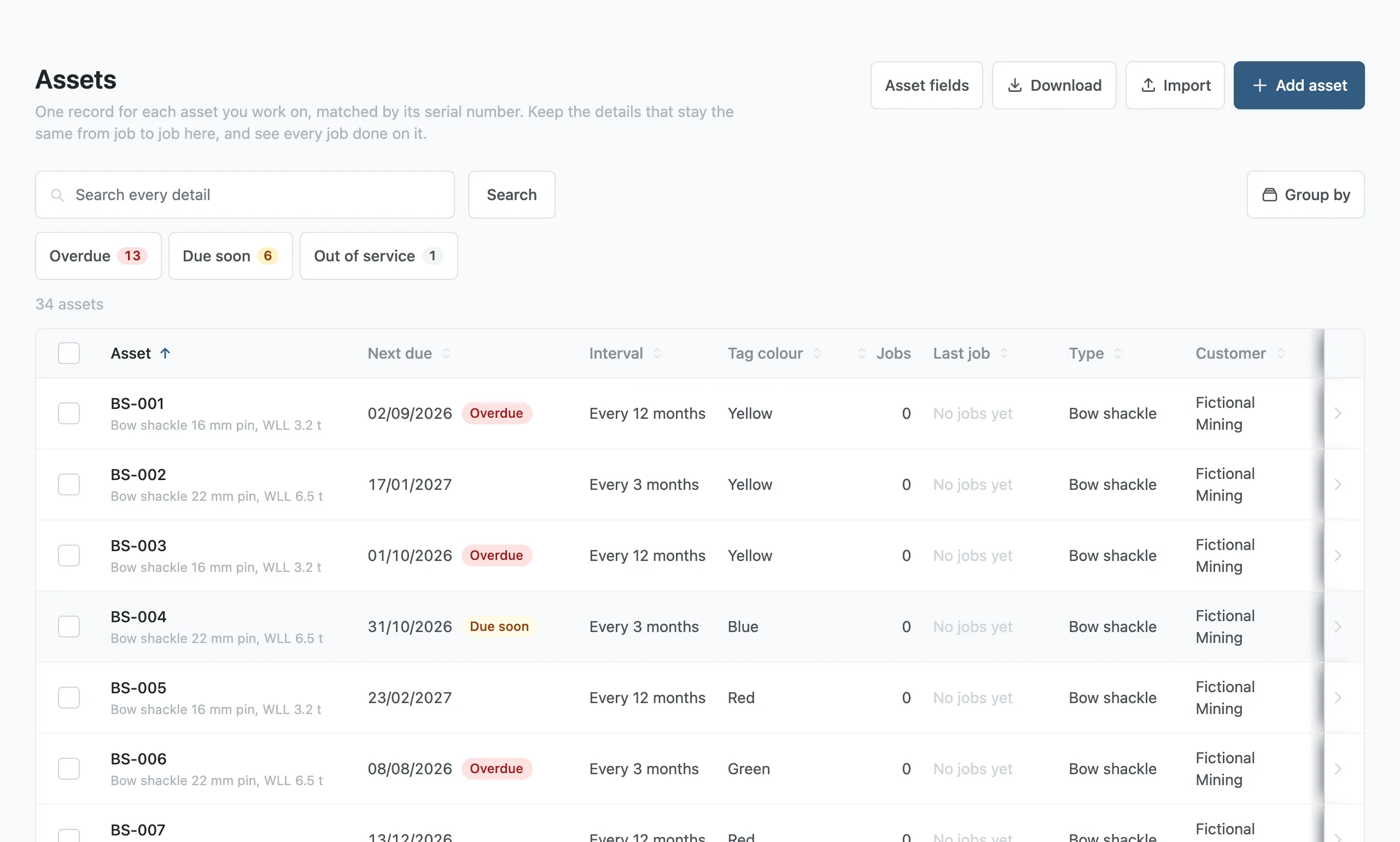Viewport: 1400px width, 842px height.
Task: Filter by Out of service chip
Action: pos(378,256)
